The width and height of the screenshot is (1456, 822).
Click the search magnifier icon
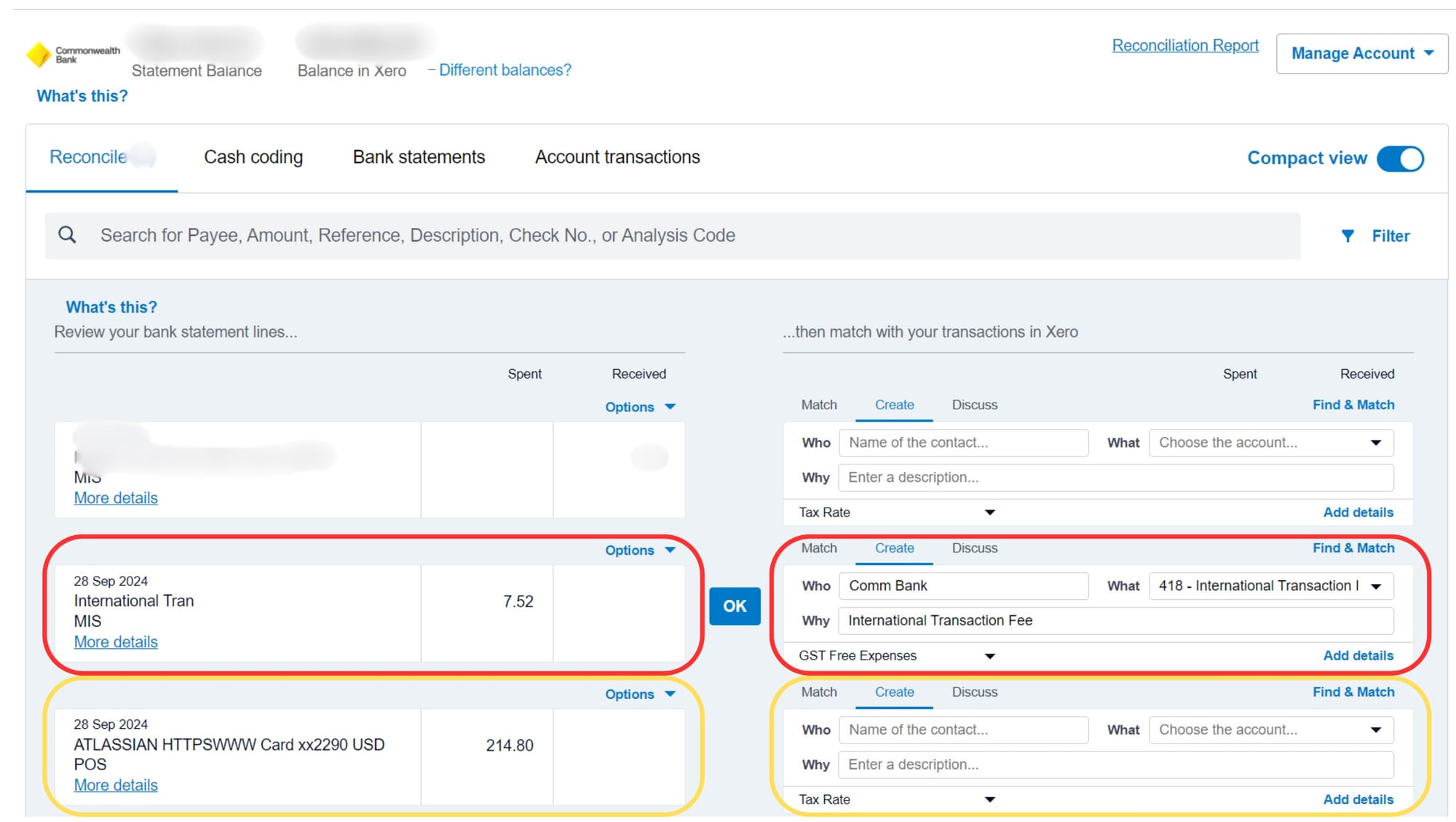tap(67, 235)
